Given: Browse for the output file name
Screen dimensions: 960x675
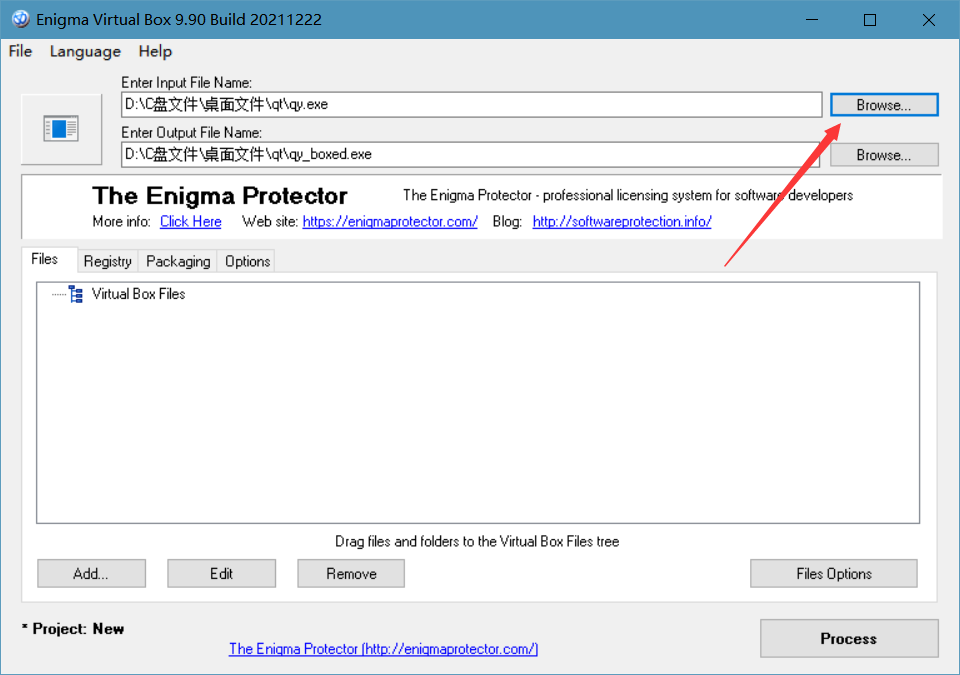Looking at the screenshot, I should tap(884, 155).
